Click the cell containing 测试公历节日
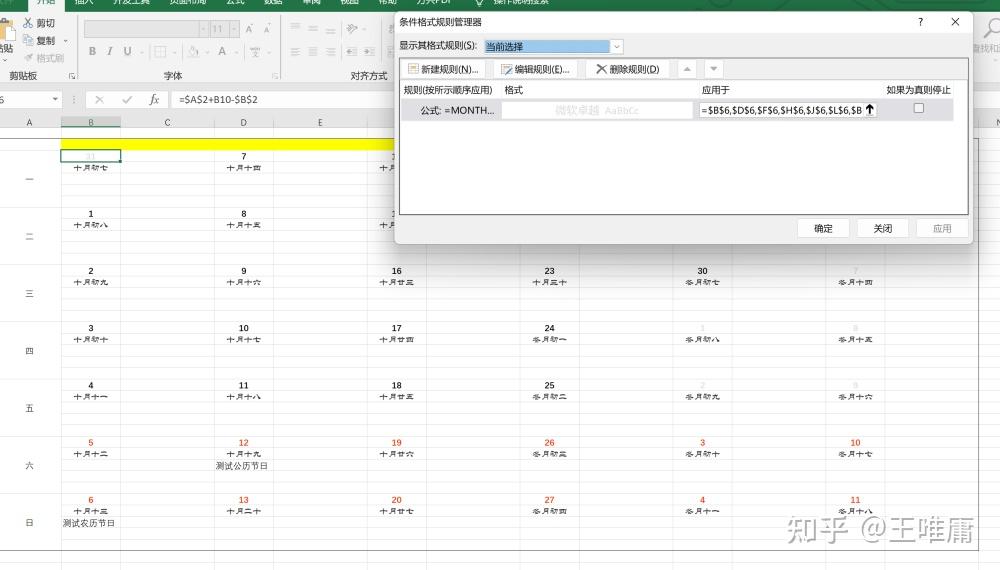 [x=244, y=465]
